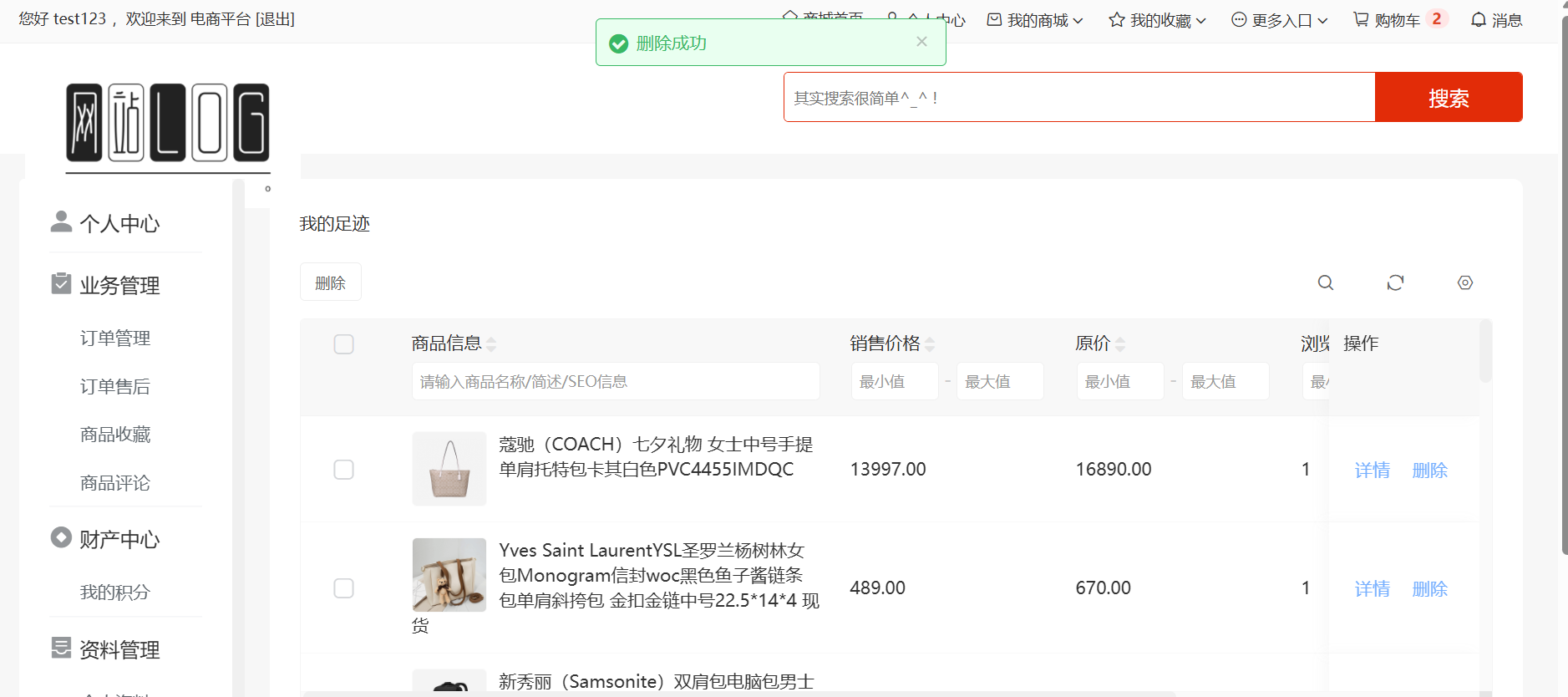Focus the 原价 最小值 filter field
The width and height of the screenshot is (1568, 697).
click(x=1120, y=381)
